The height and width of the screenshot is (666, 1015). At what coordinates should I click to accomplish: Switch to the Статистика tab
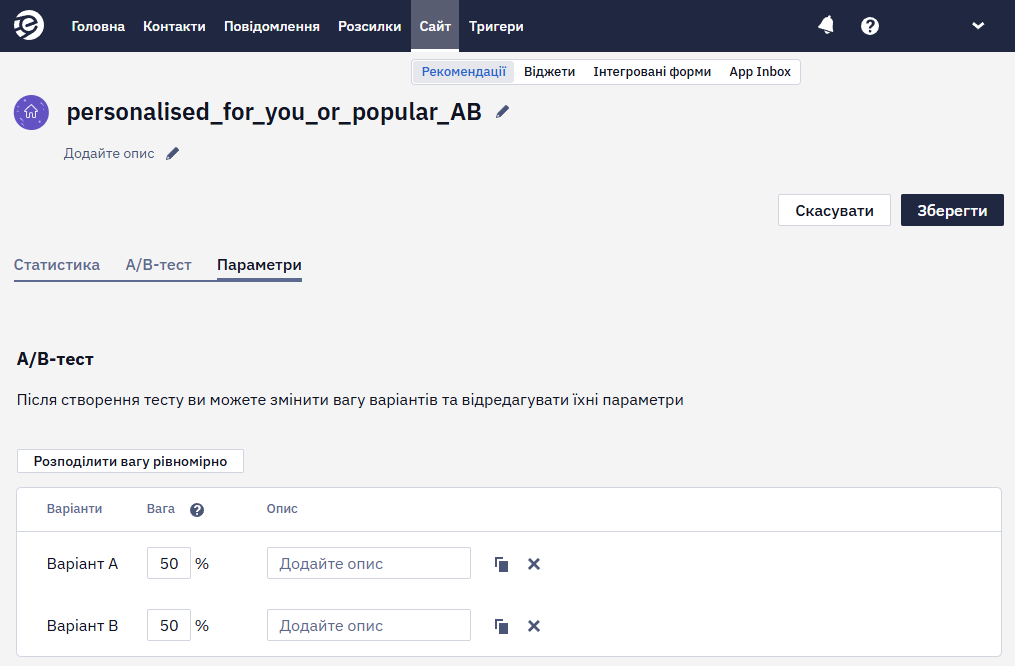point(57,265)
